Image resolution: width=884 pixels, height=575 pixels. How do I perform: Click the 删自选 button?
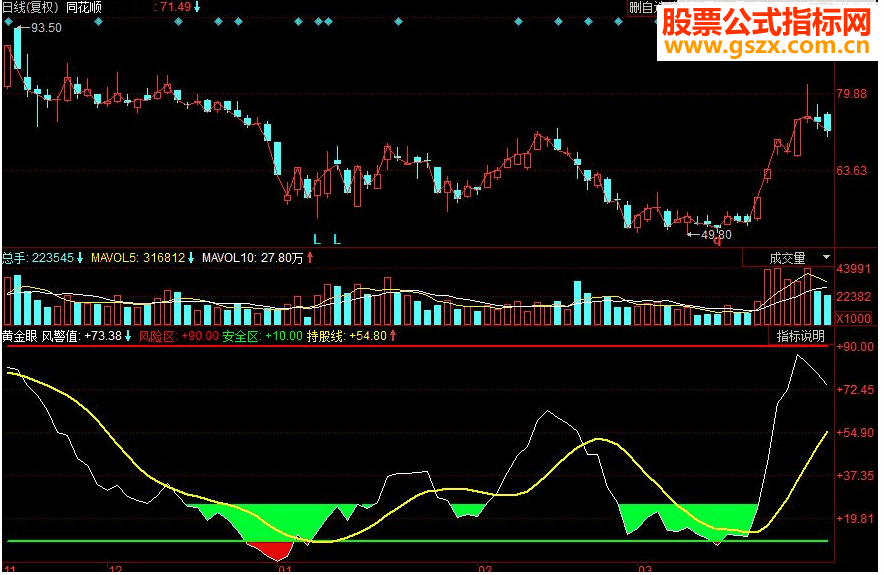click(x=643, y=7)
